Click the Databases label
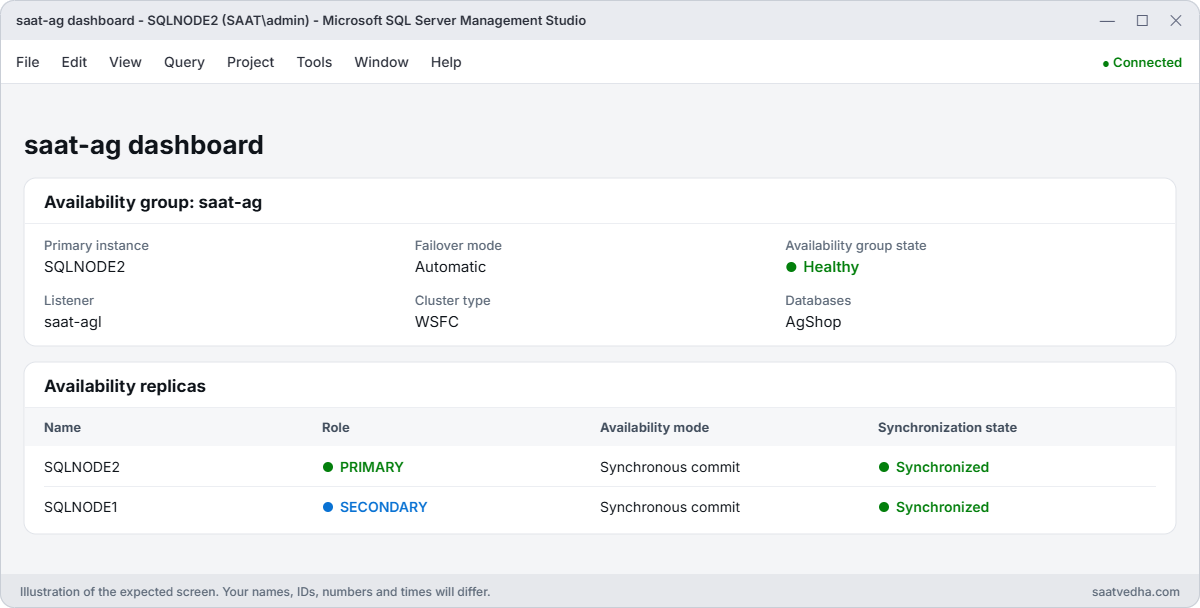Image resolution: width=1200 pixels, height=608 pixels. (818, 300)
